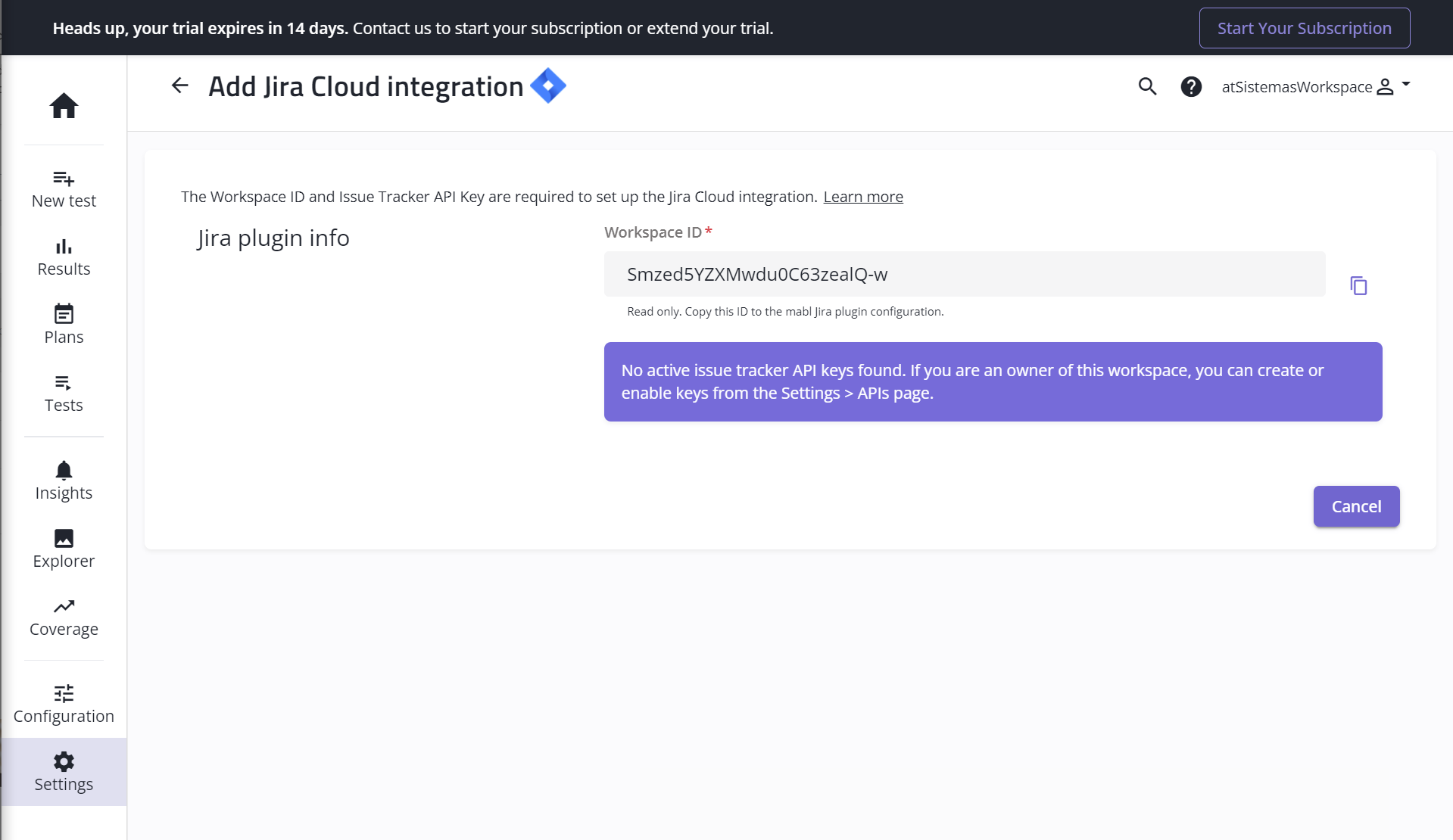This screenshot has height=840, width=1453.
Task: Click the back arrow button
Action: 179,86
